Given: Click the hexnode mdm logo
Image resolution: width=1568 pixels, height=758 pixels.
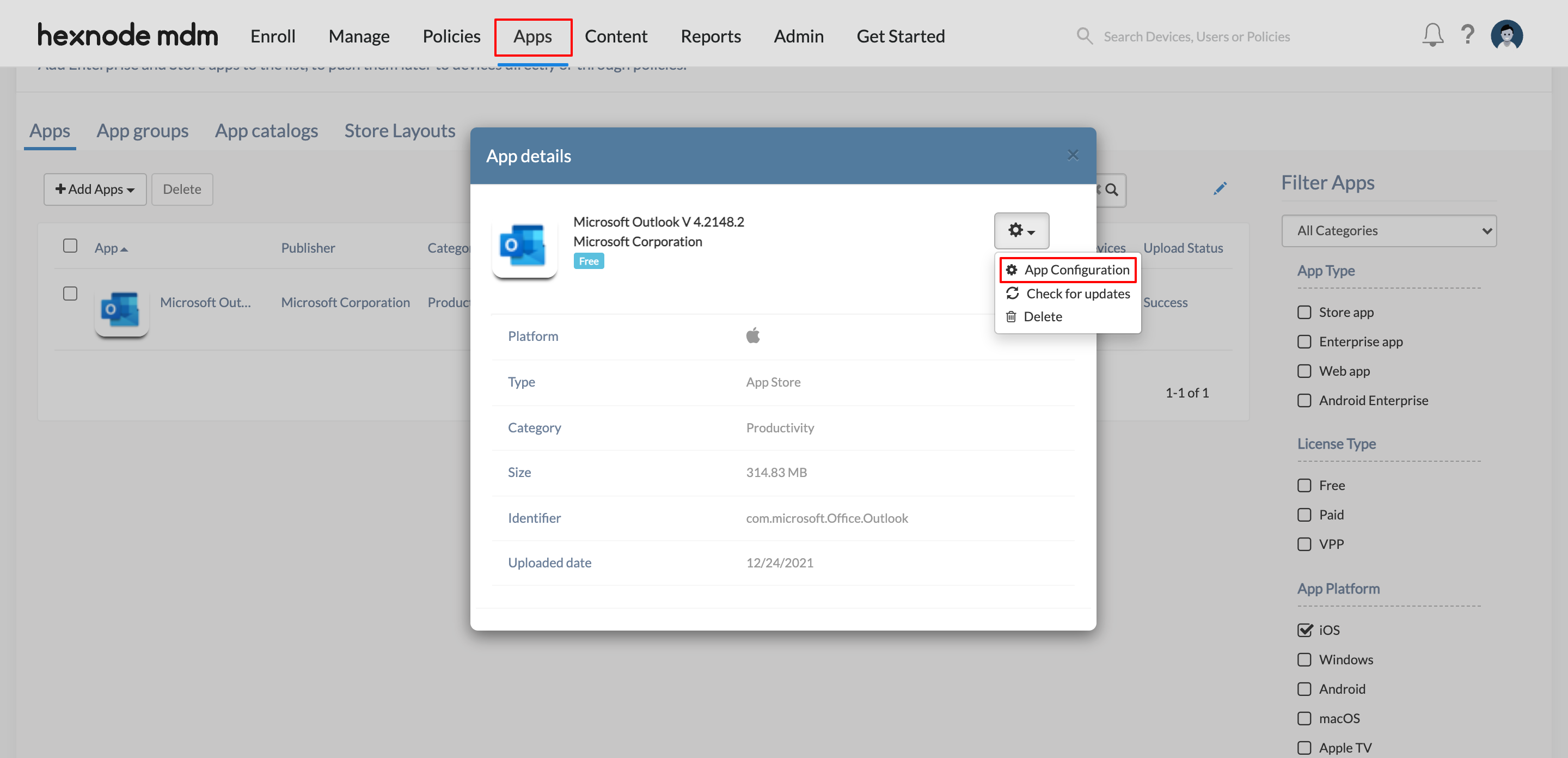Looking at the screenshot, I should (128, 35).
